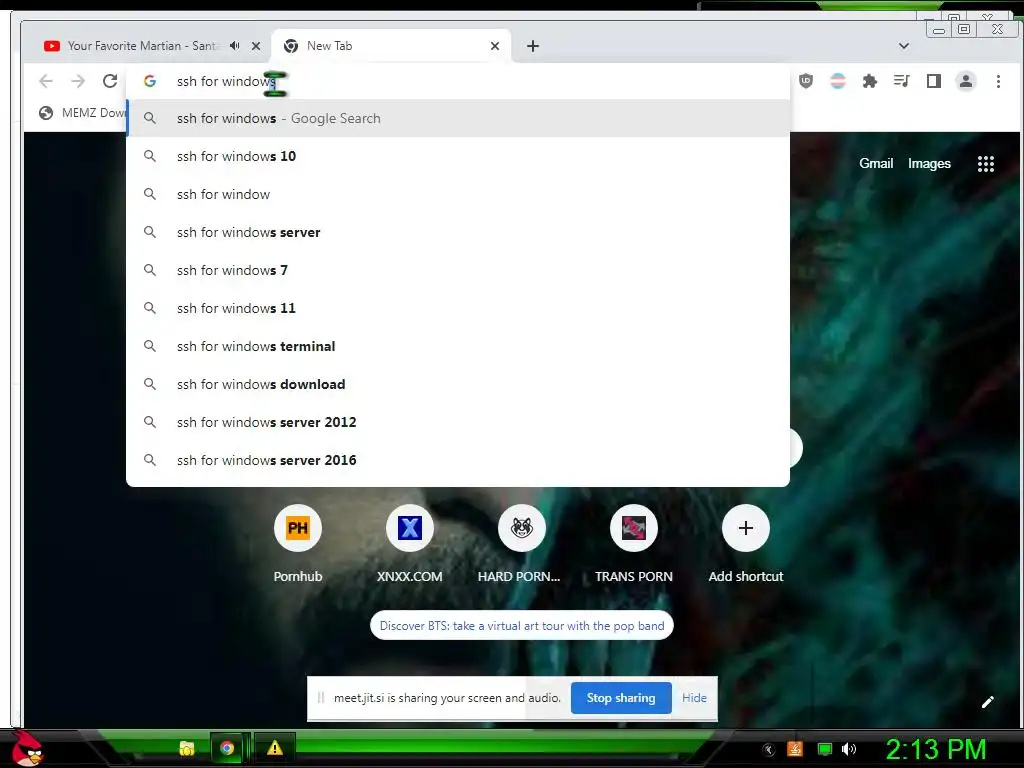Reload the page with the refresh icon
This screenshot has height=768, width=1024.
click(110, 81)
